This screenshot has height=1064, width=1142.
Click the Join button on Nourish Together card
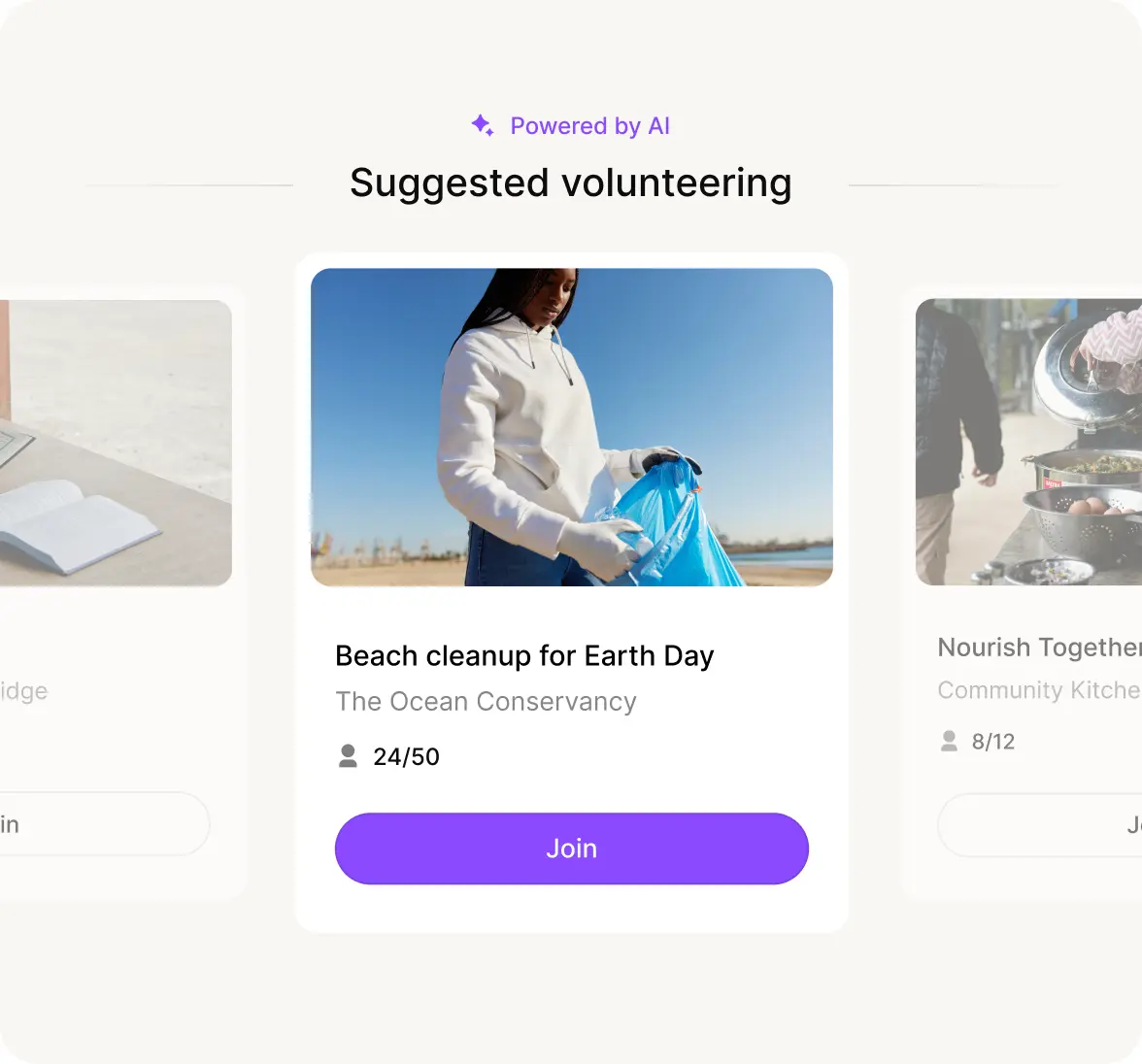click(x=1040, y=825)
